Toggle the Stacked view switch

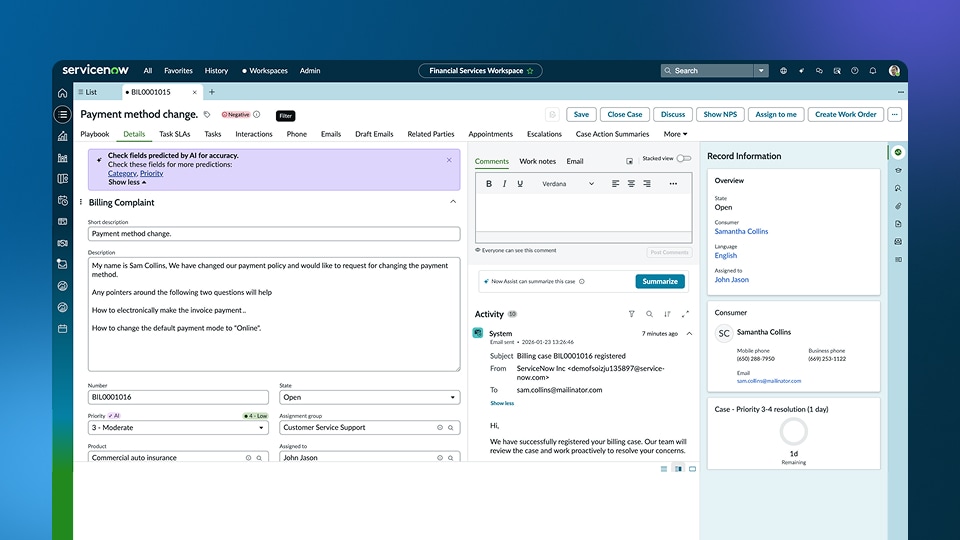684,159
